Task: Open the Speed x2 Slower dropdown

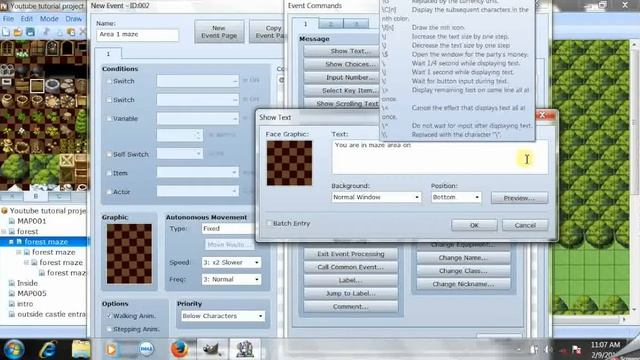Action: (x=231, y=262)
